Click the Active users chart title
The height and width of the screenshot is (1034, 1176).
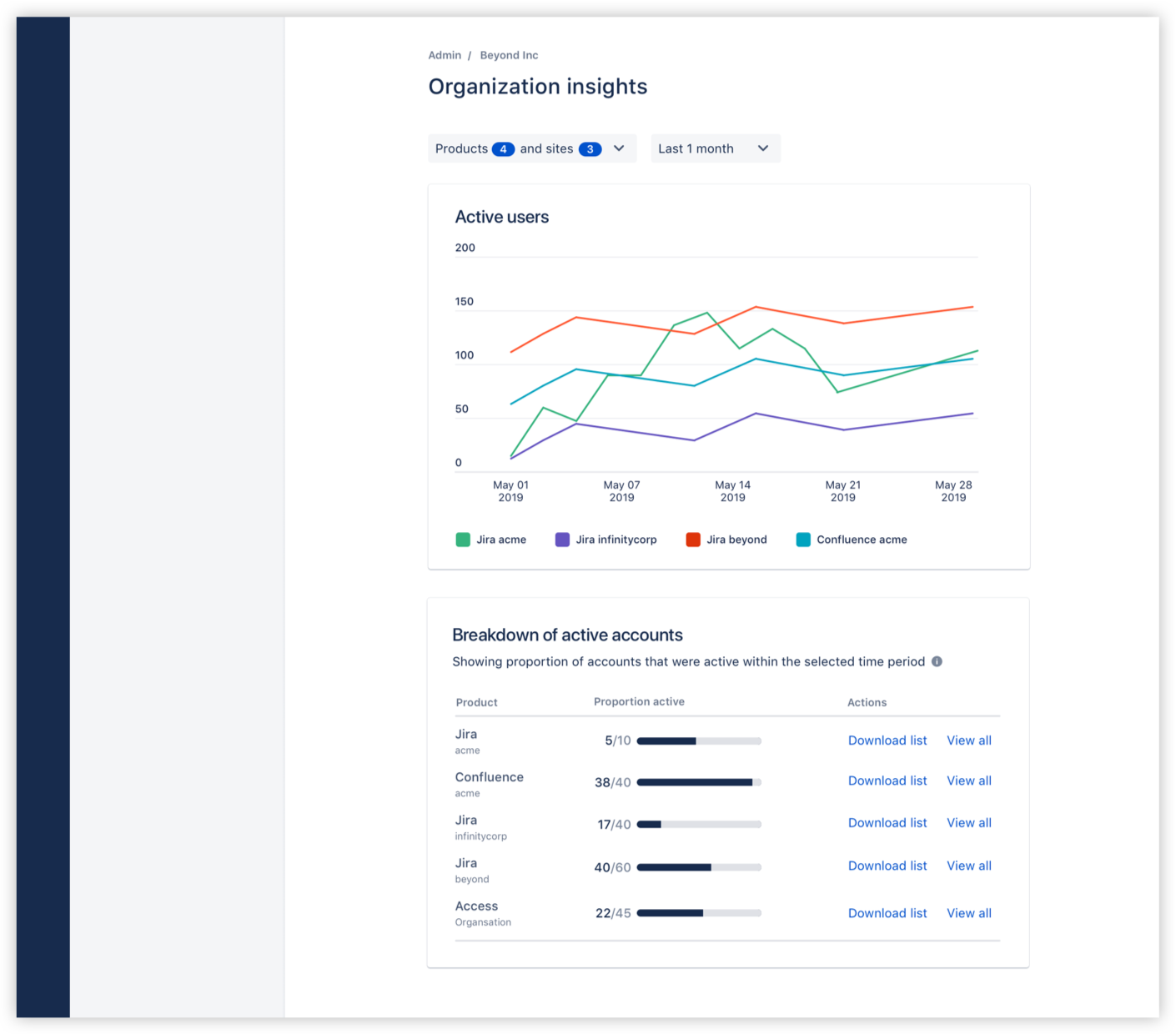502,217
